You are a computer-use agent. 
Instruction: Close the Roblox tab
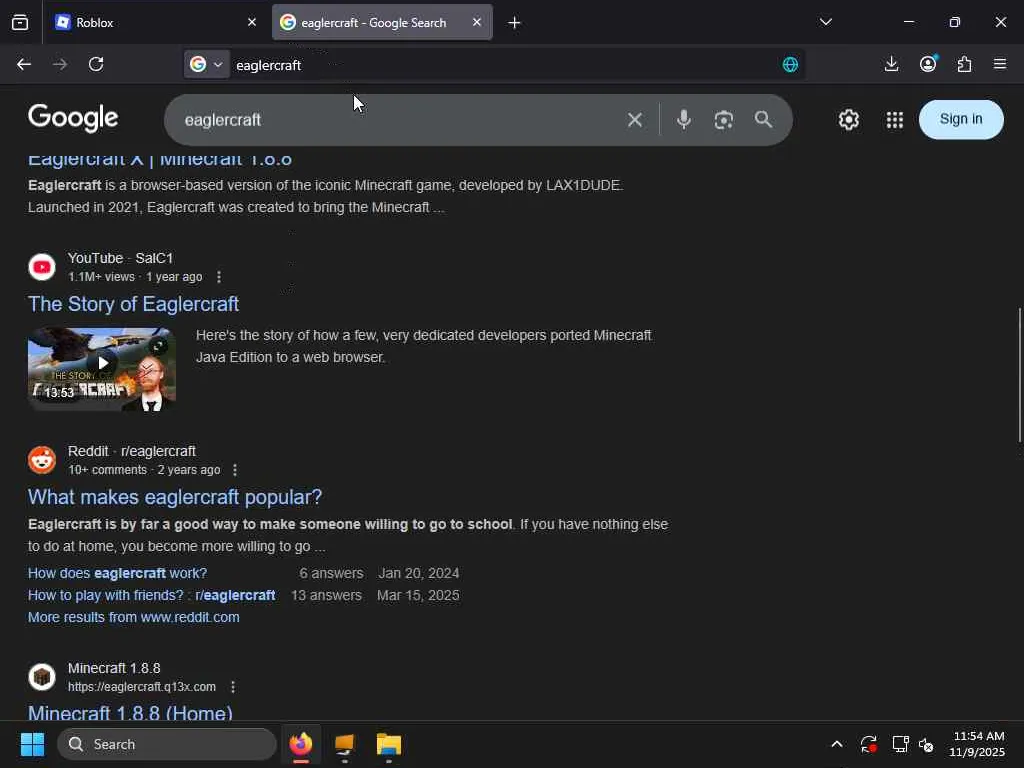[251, 22]
